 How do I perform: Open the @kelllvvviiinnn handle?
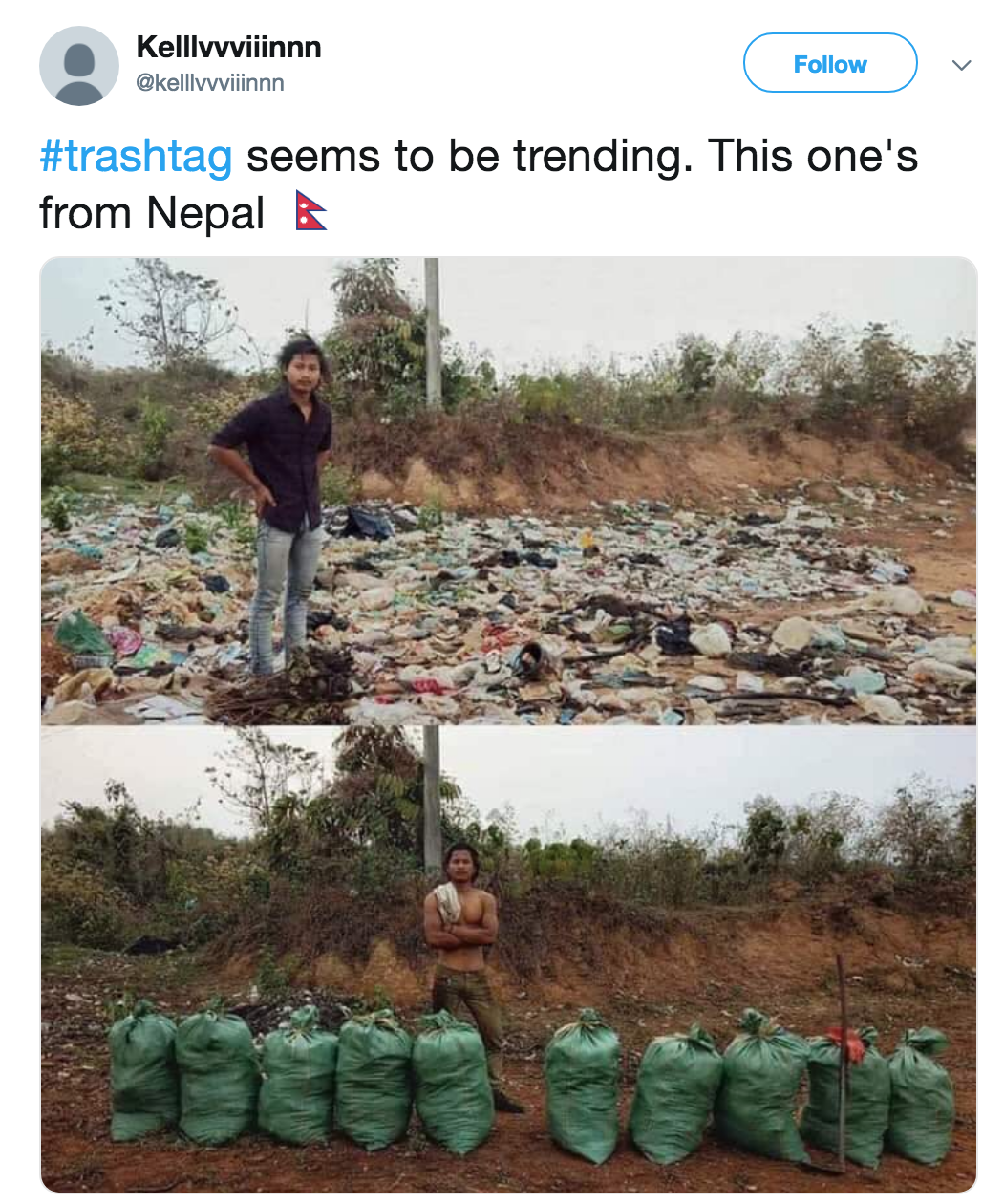pyautogui.click(x=210, y=83)
